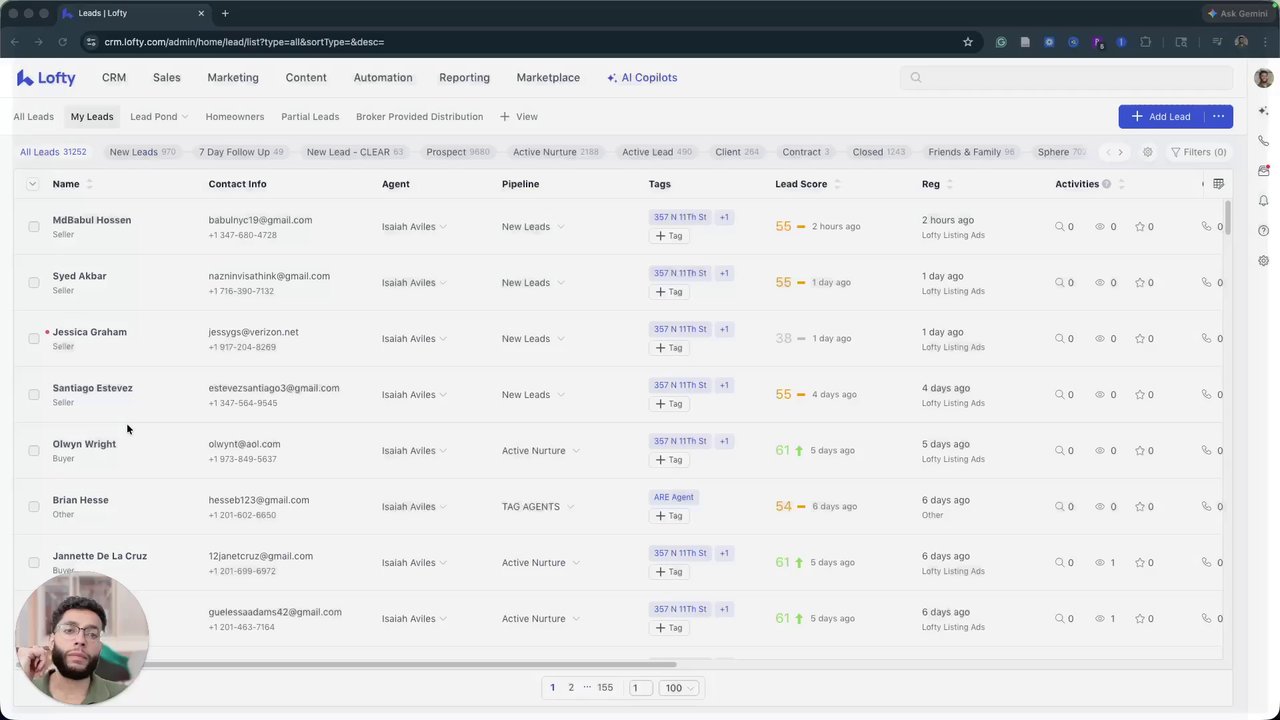The image size is (1280, 720).
Task: Bookmark this page with the star icon
Action: tap(968, 42)
